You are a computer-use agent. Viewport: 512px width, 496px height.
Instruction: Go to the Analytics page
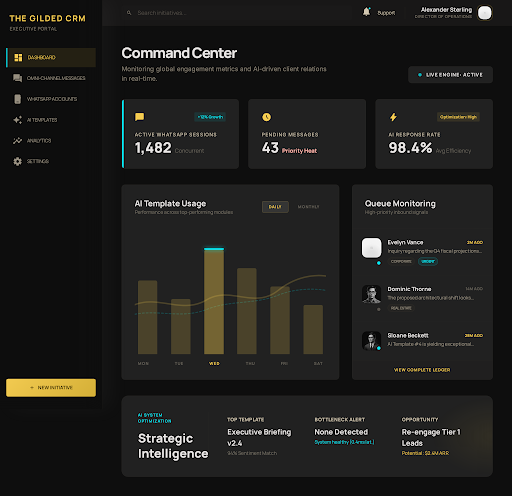(x=51, y=141)
